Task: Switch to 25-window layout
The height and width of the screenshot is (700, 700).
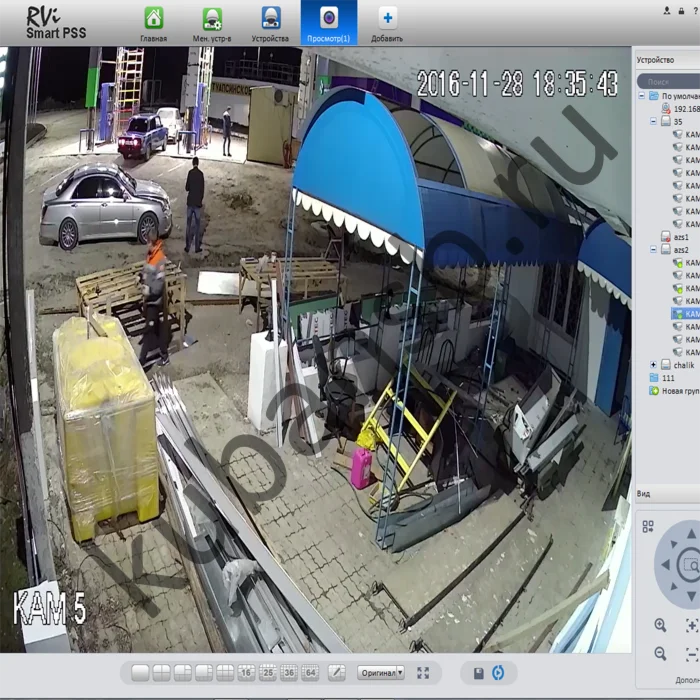Action: pos(268,673)
